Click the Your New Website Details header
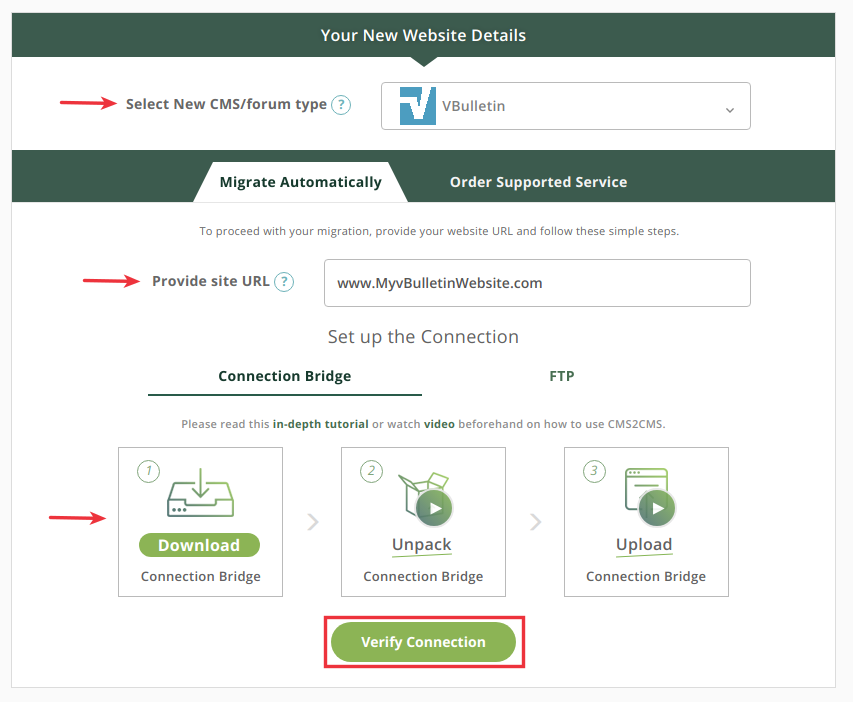Image resolution: width=853 pixels, height=702 pixels. (423, 35)
